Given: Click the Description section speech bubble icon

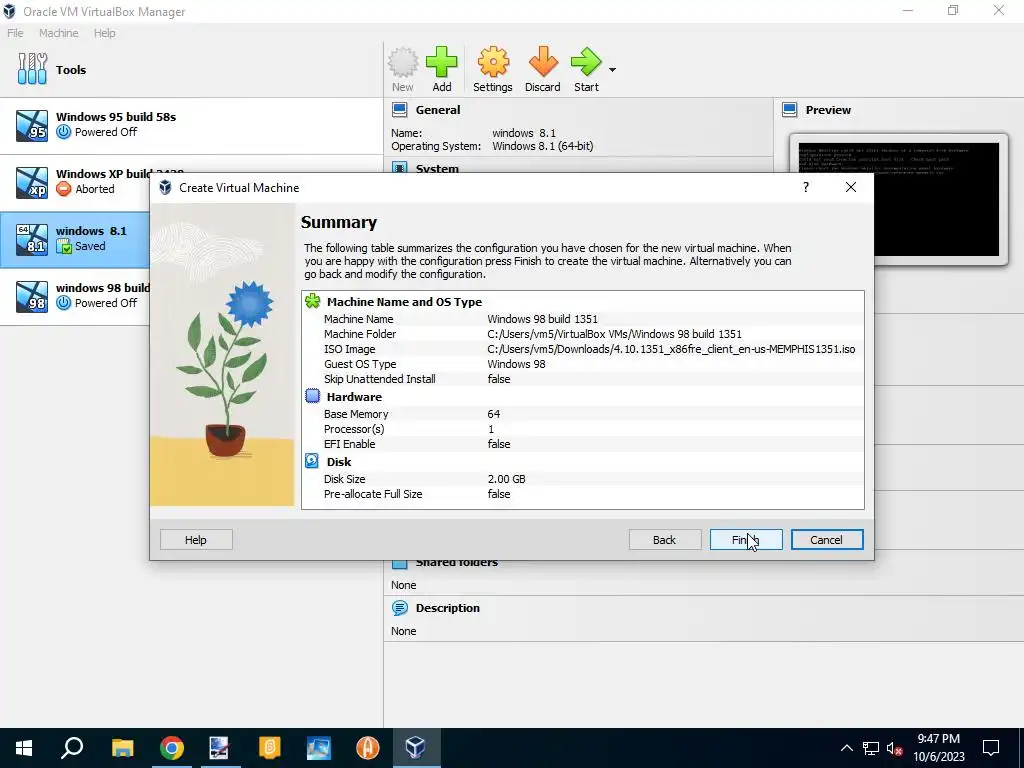Looking at the screenshot, I should point(400,607).
